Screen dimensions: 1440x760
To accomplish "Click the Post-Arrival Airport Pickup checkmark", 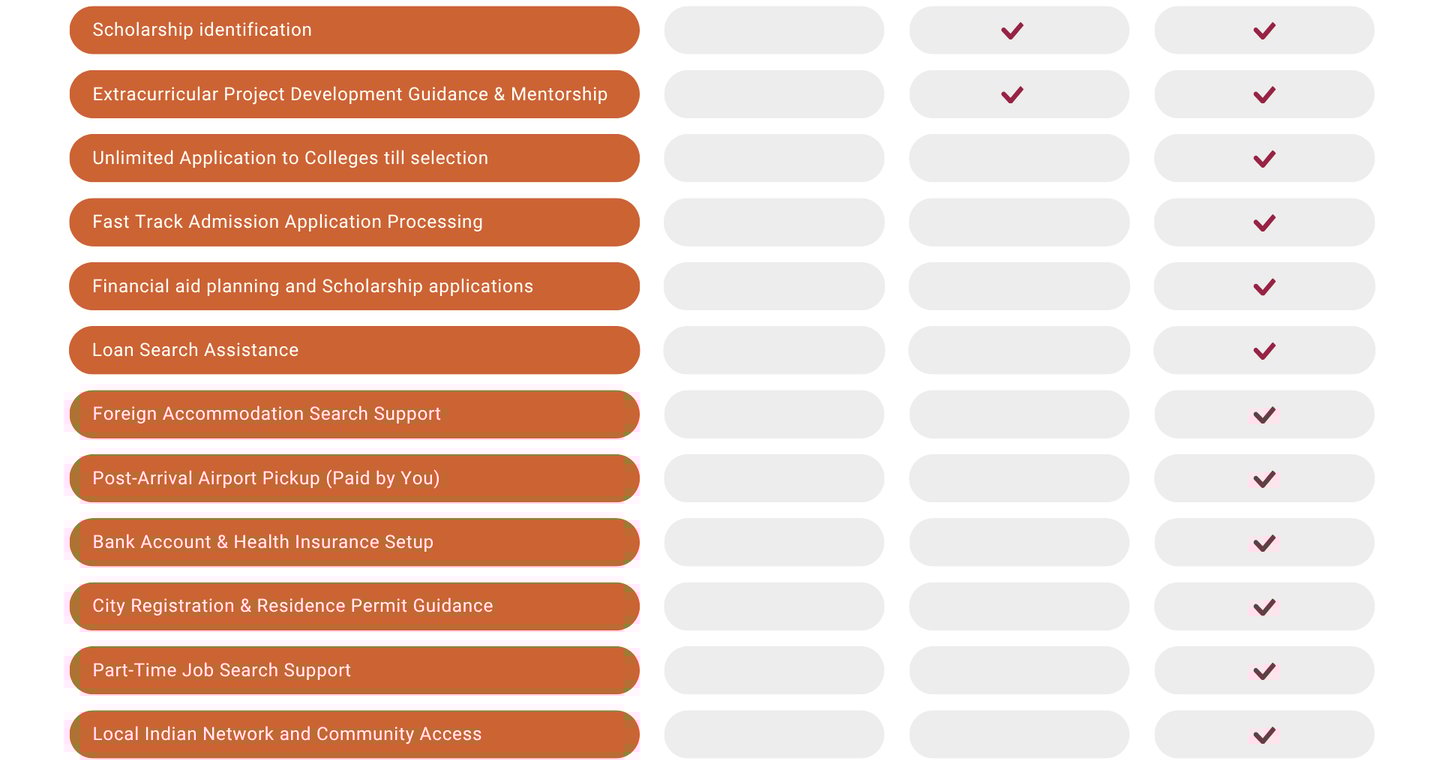I will pos(1264,479).
